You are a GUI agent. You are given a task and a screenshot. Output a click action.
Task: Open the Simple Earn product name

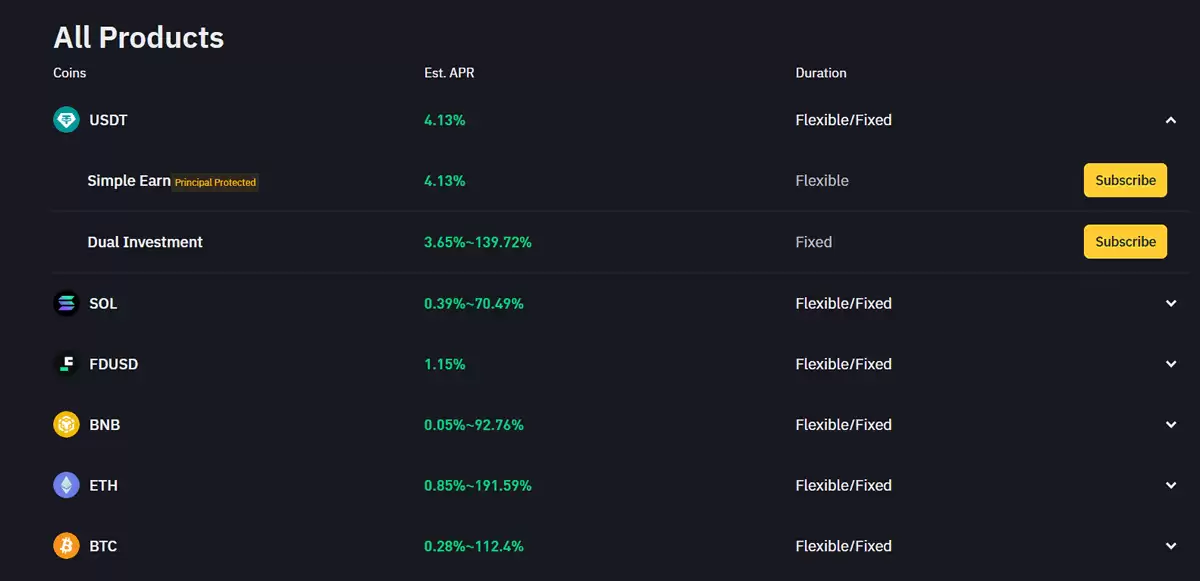pyautogui.click(x=129, y=181)
